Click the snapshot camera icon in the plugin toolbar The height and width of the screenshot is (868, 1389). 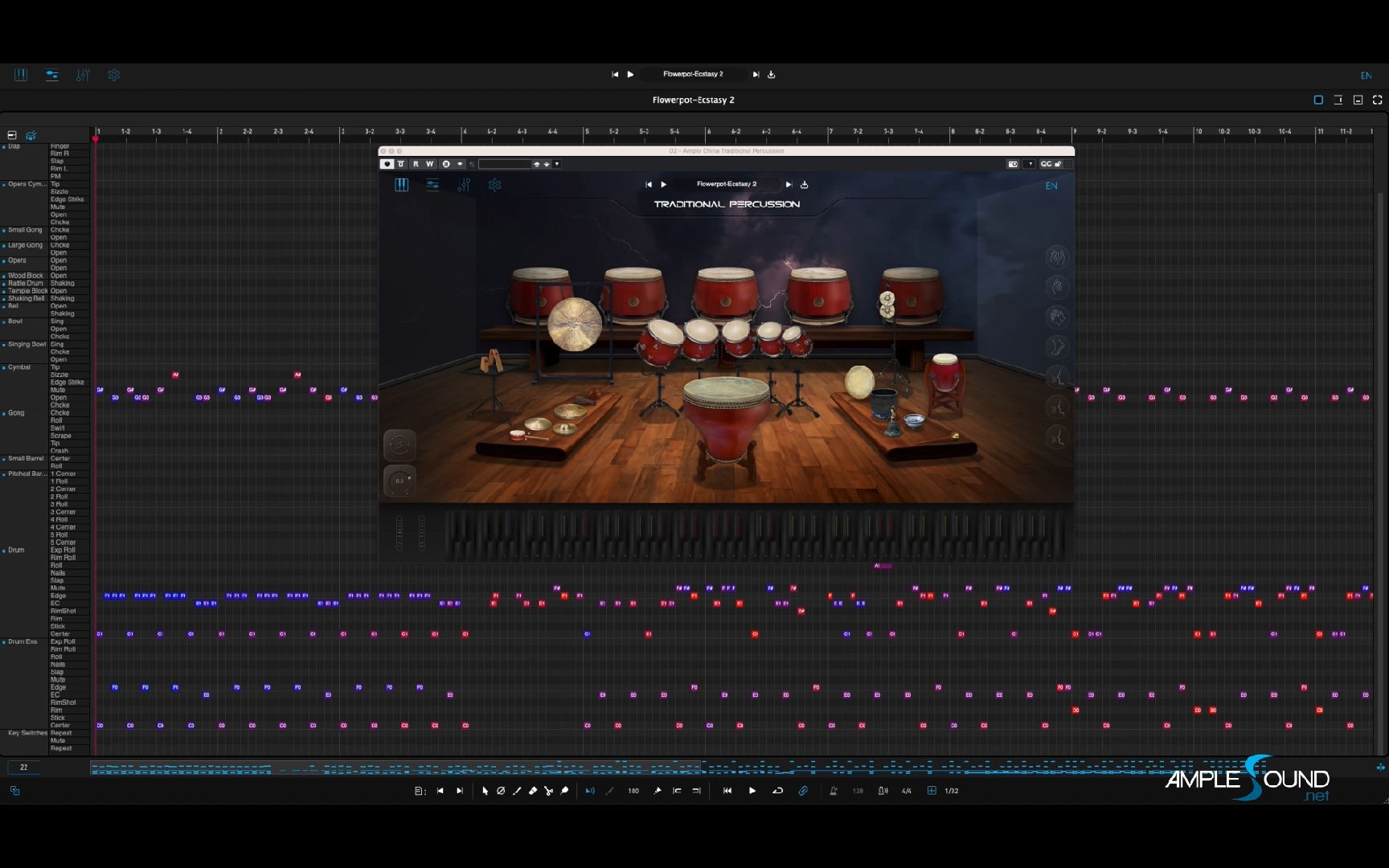1013,164
